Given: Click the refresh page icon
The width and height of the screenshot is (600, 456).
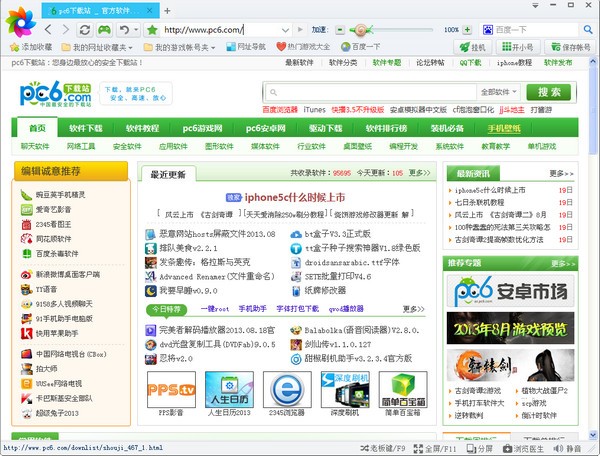Looking at the screenshot, I should 85,30.
